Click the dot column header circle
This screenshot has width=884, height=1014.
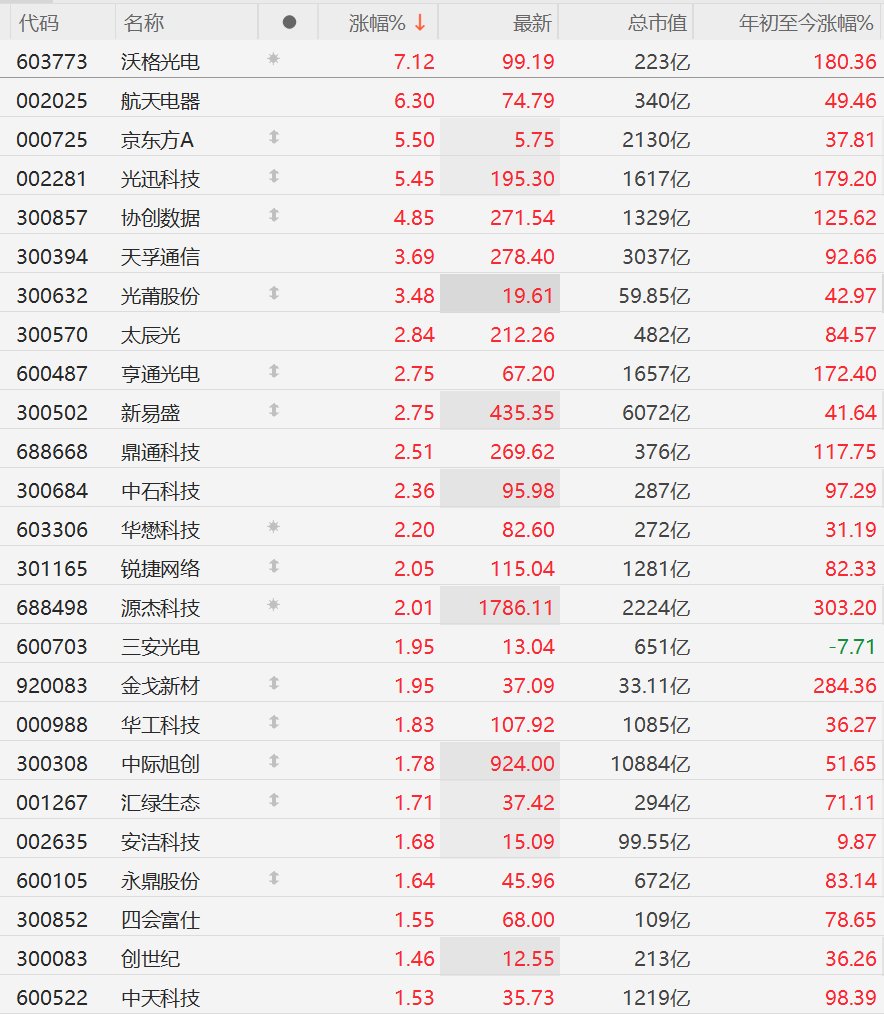(289, 23)
